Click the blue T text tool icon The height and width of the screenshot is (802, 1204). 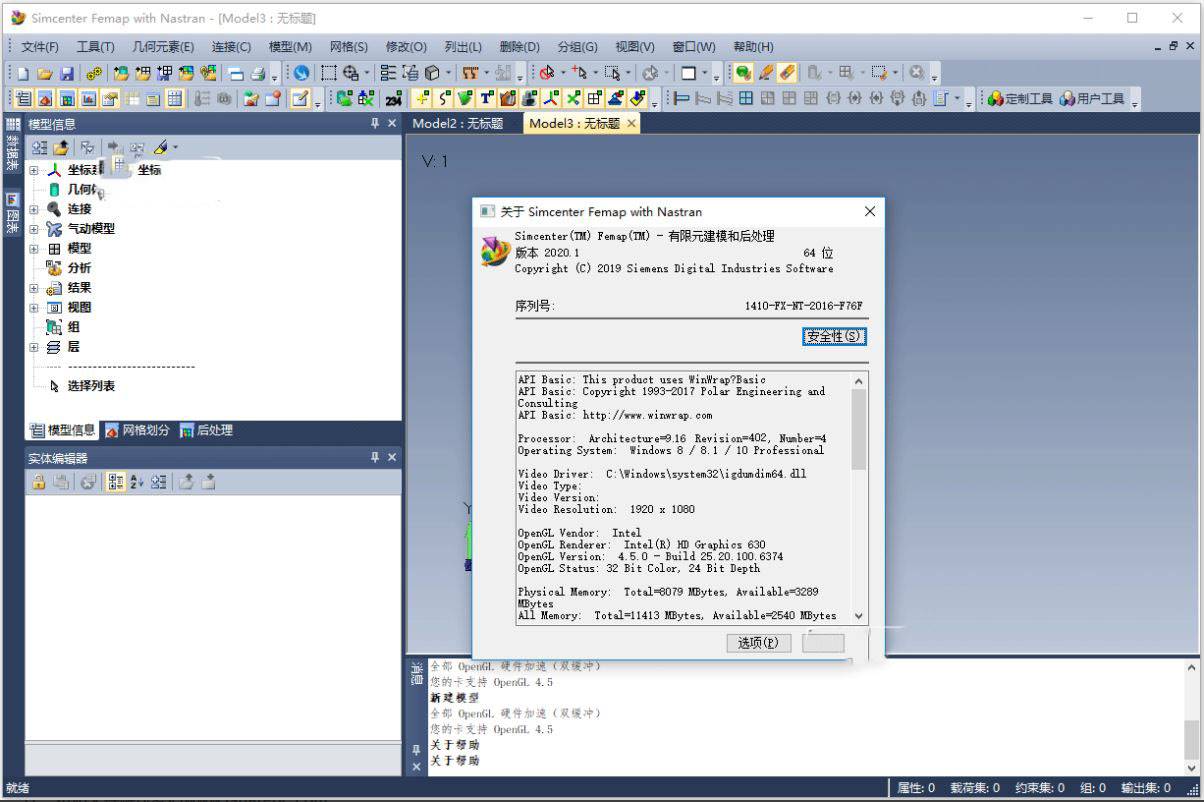tap(487, 98)
